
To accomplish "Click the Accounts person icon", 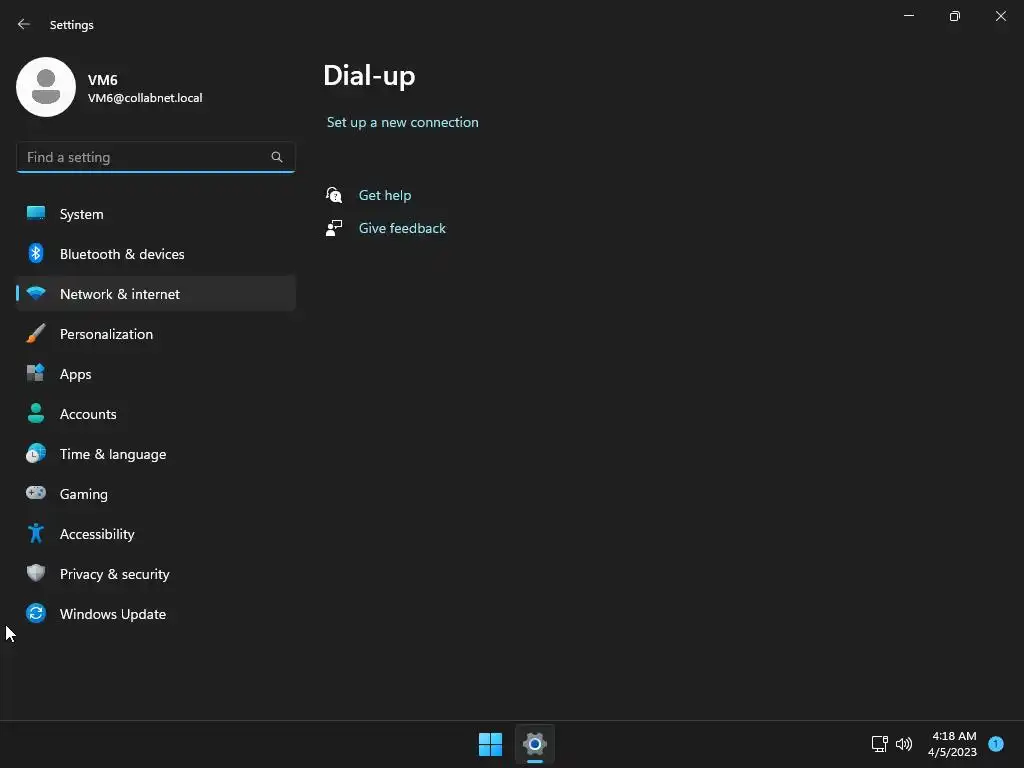I will (36, 413).
